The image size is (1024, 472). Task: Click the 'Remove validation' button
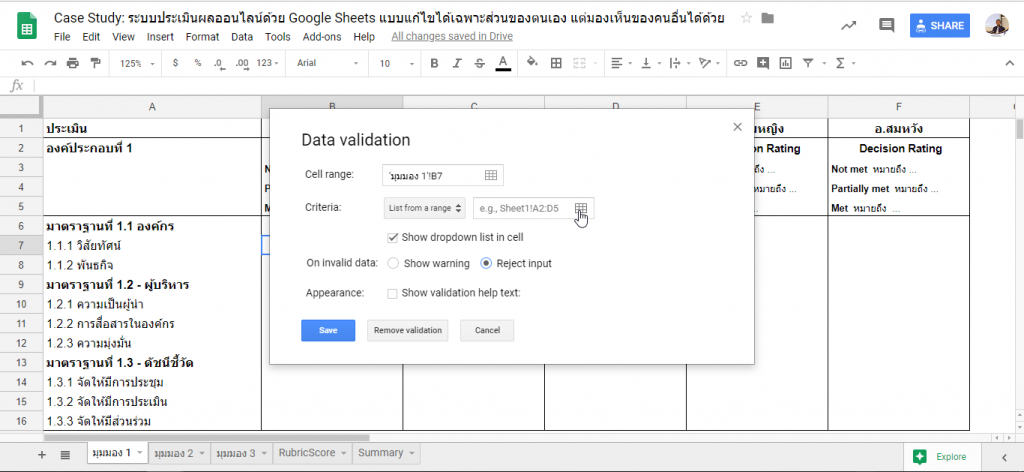[407, 330]
